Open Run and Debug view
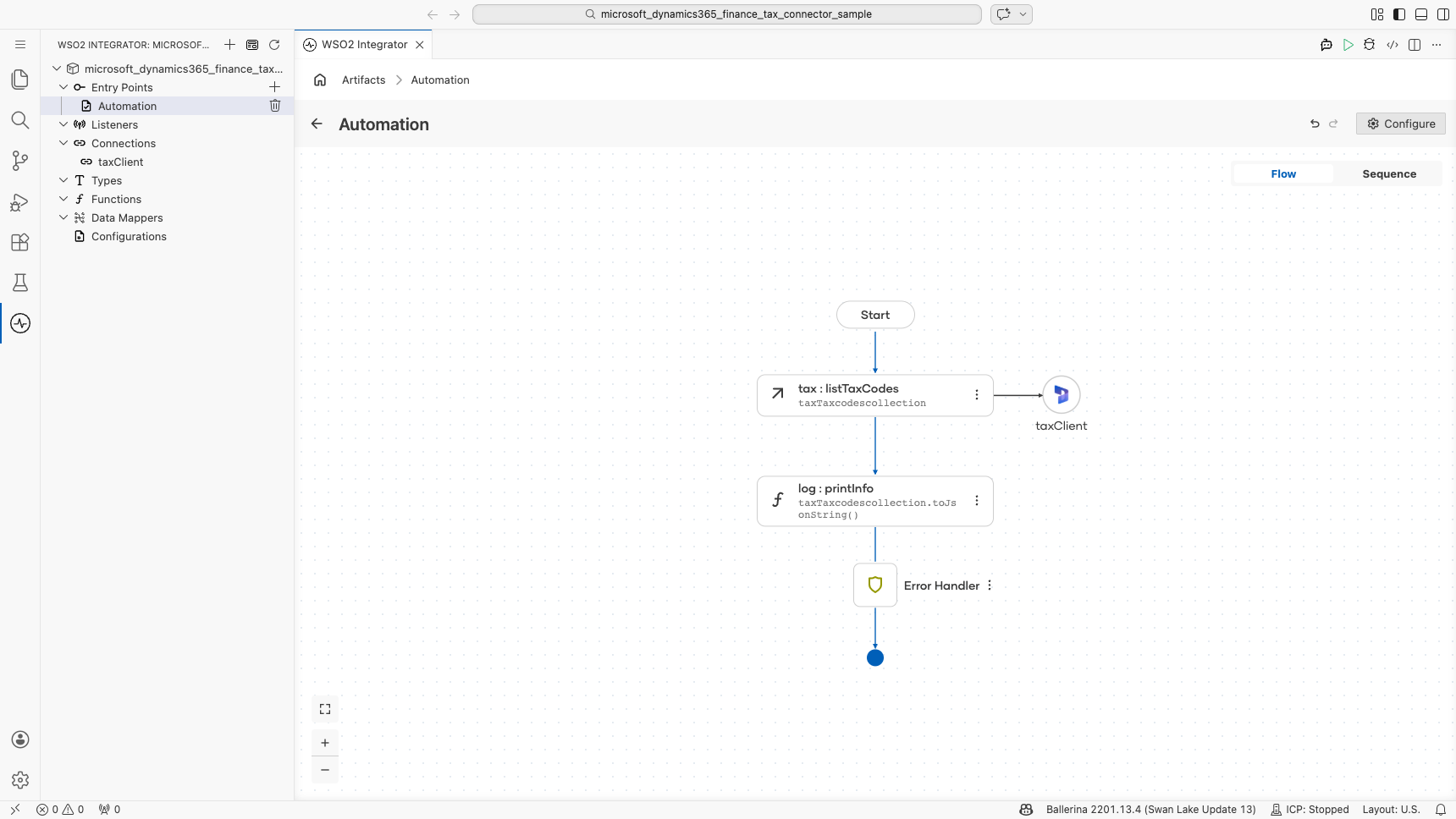The image size is (1456, 819). [20, 201]
